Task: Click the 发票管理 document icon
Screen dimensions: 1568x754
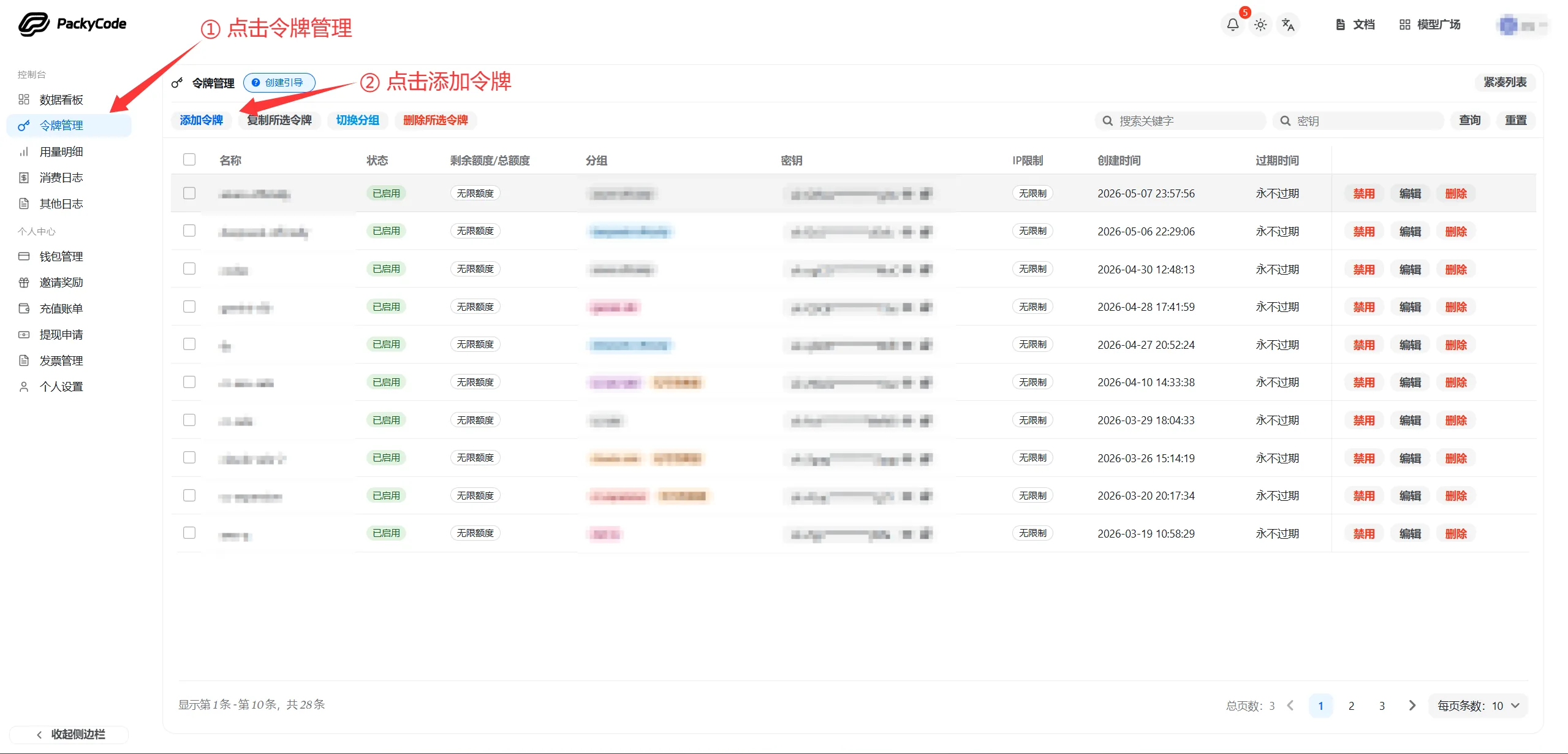Action: pyautogui.click(x=24, y=360)
